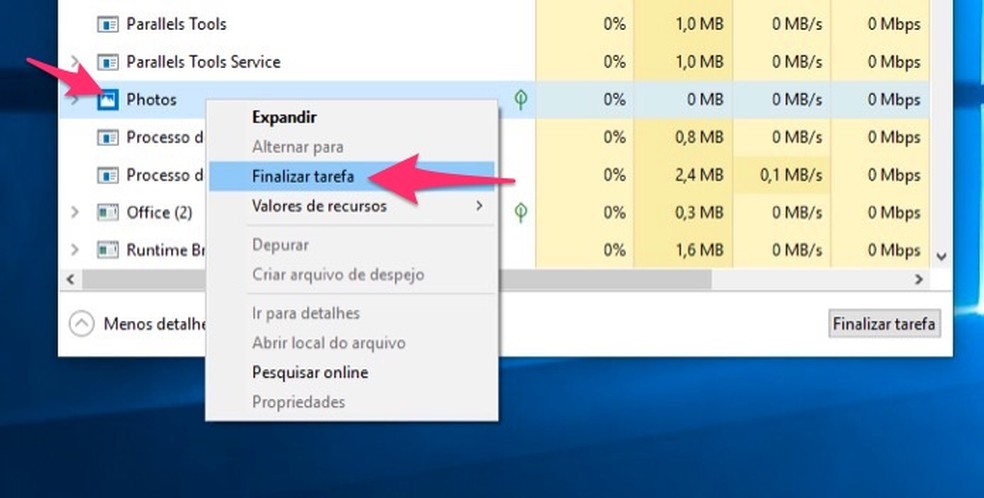The height and width of the screenshot is (498, 984).
Task: Click the vertical scrollbar down arrow
Action: tap(941, 256)
